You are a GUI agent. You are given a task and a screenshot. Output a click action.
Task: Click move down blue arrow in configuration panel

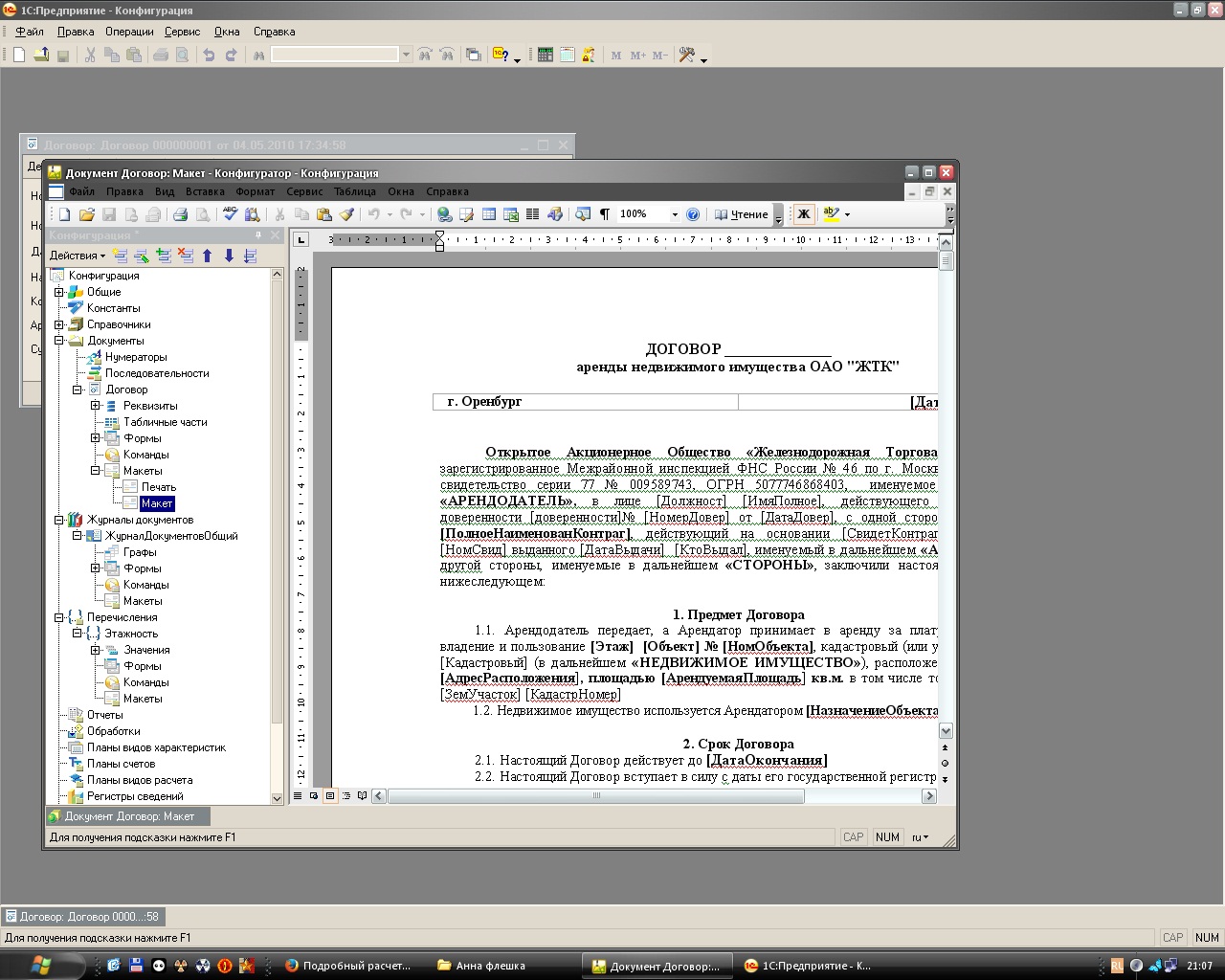pos(229,256)
